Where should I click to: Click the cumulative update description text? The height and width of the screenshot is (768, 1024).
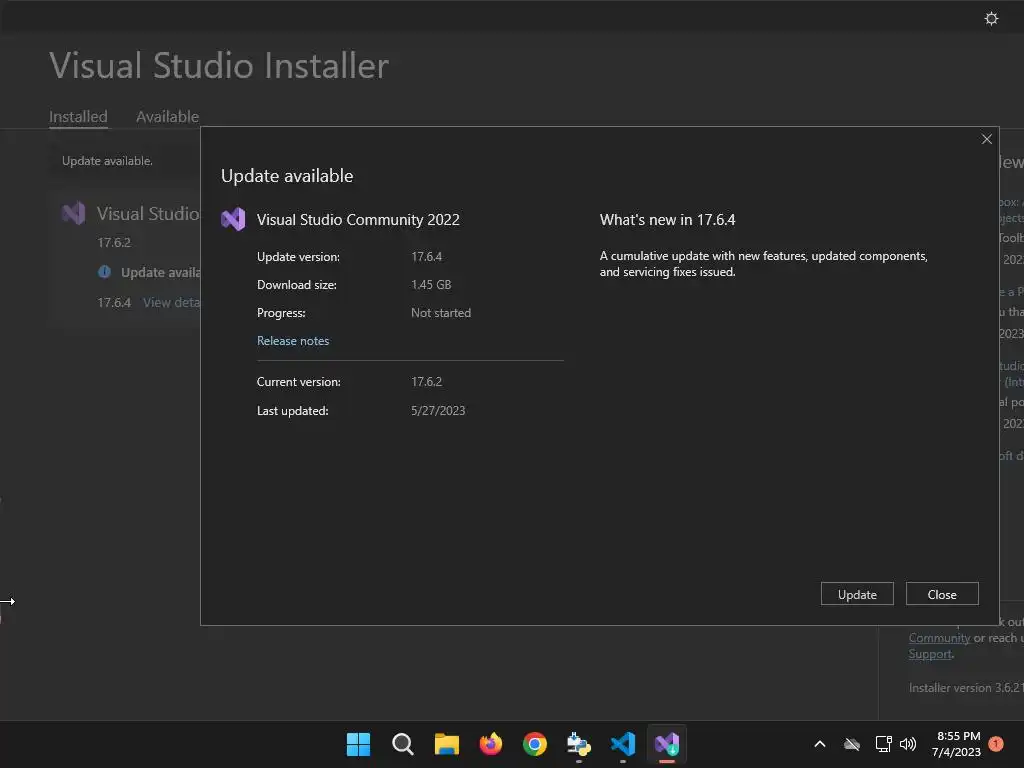point(763,264)
